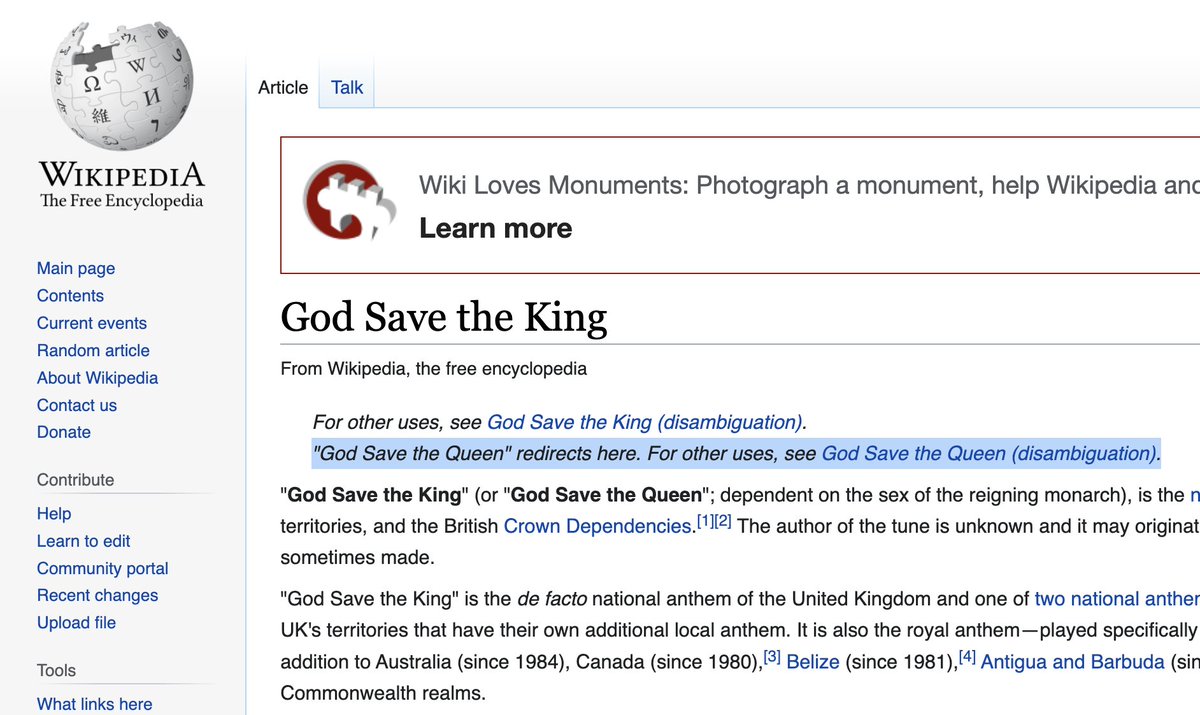Click the Donate link
The width and height of the screenshot is (1200, 715).
[x=64, y=432]
